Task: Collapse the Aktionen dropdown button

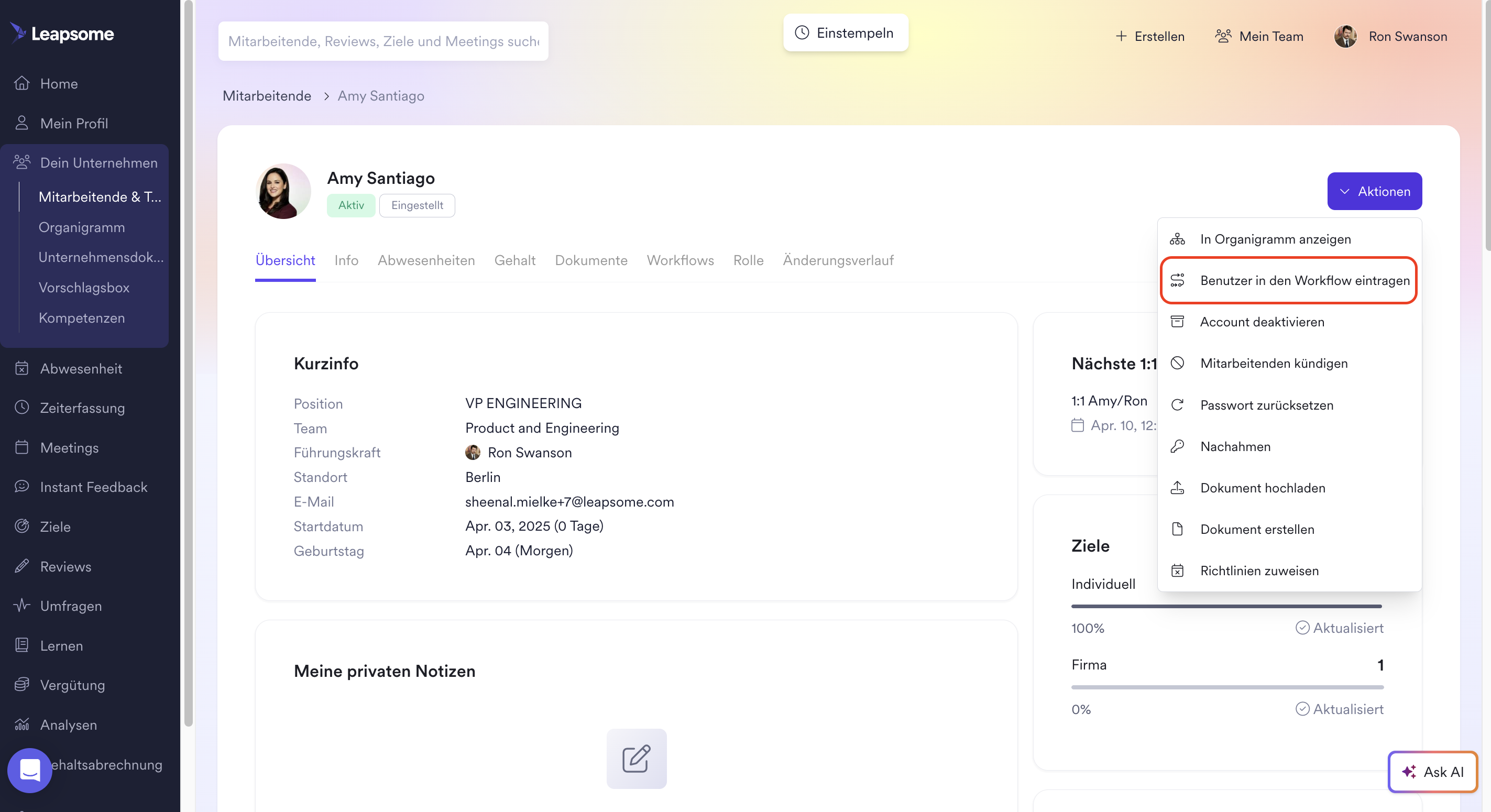Action: [x=1374, y=191]
